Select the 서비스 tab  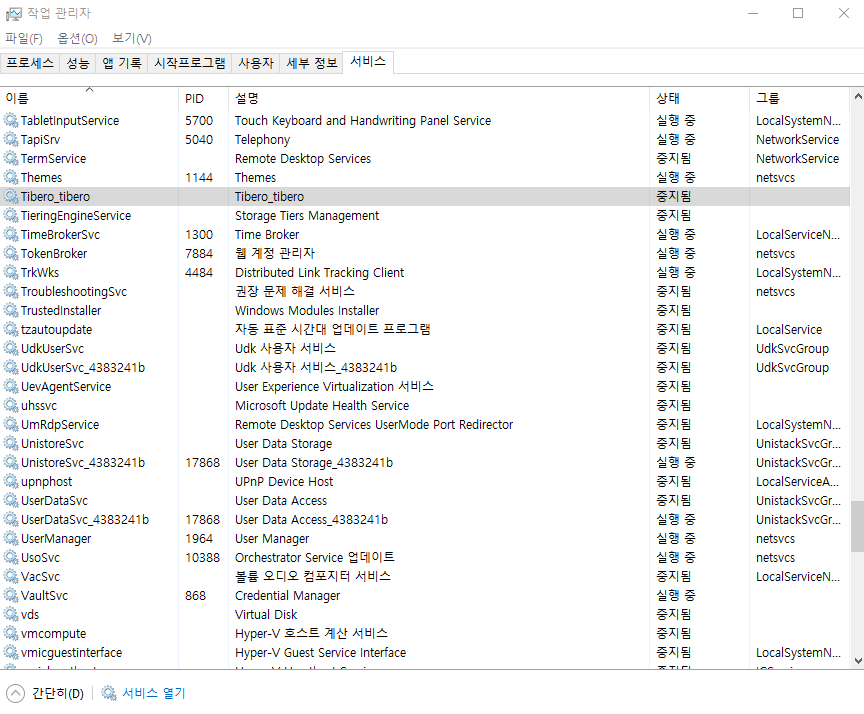point(368,62)
